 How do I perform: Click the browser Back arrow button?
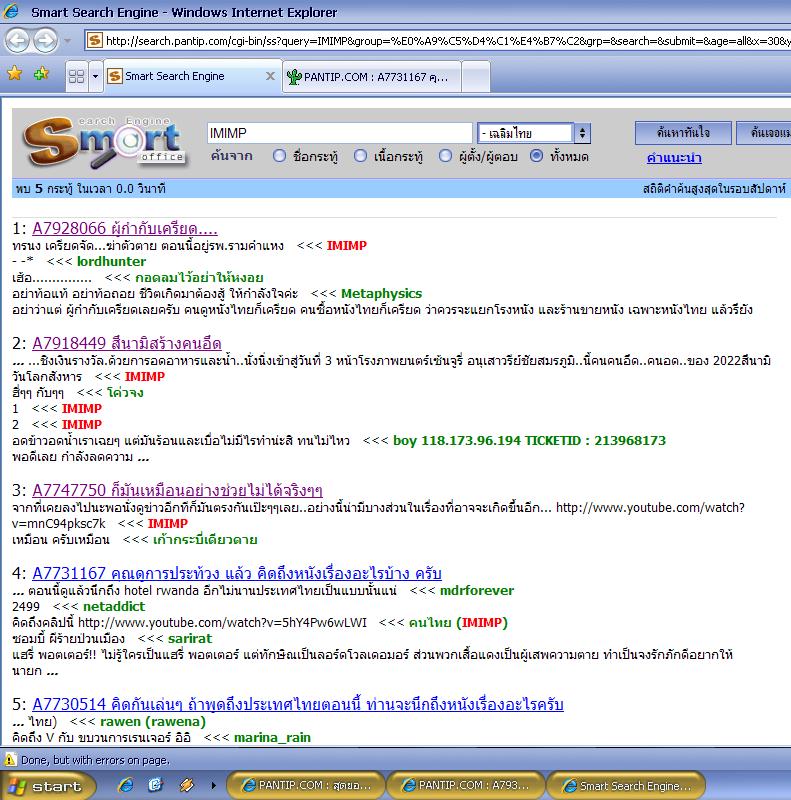pos(18,40)
